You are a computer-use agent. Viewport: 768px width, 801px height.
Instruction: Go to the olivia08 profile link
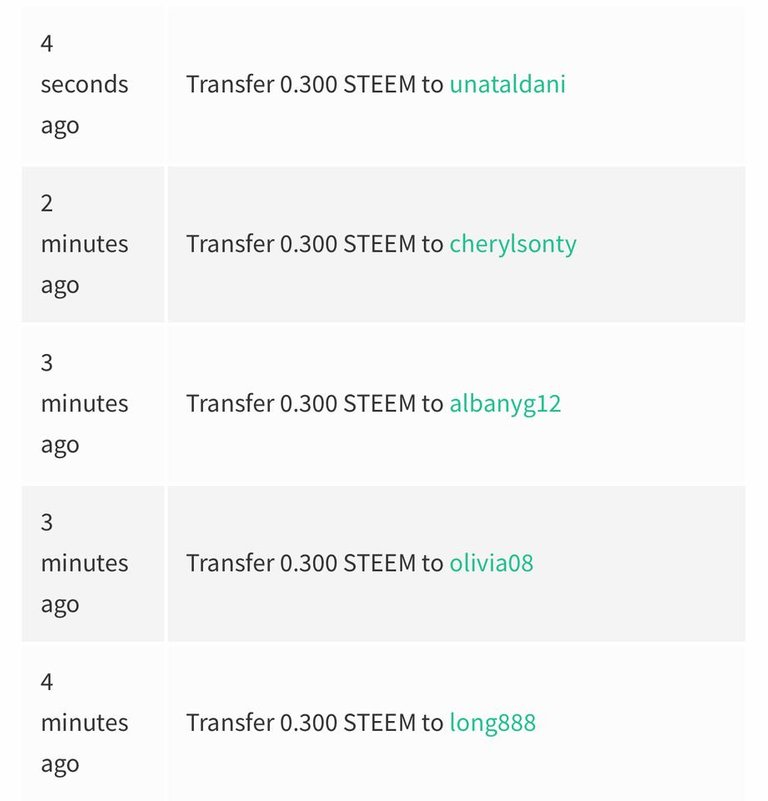coord(491,563)
